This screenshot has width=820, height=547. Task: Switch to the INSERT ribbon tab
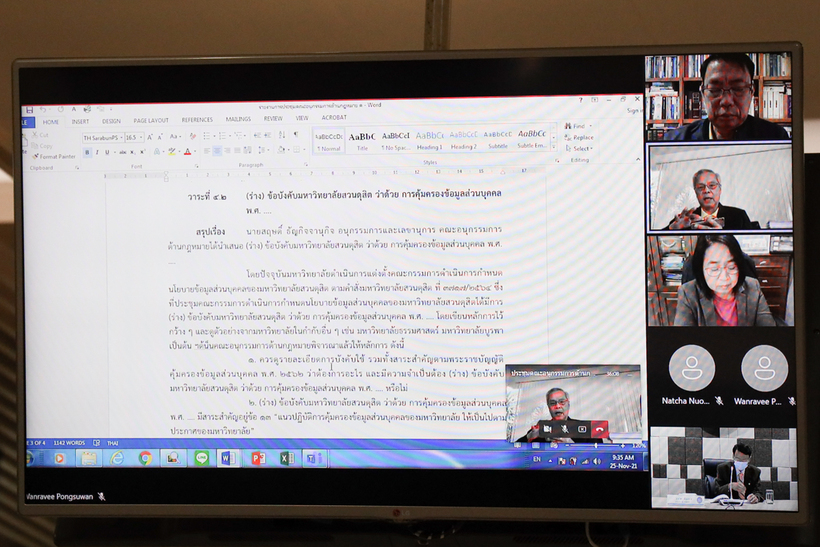pyautogui.click(x=80, y=121)
